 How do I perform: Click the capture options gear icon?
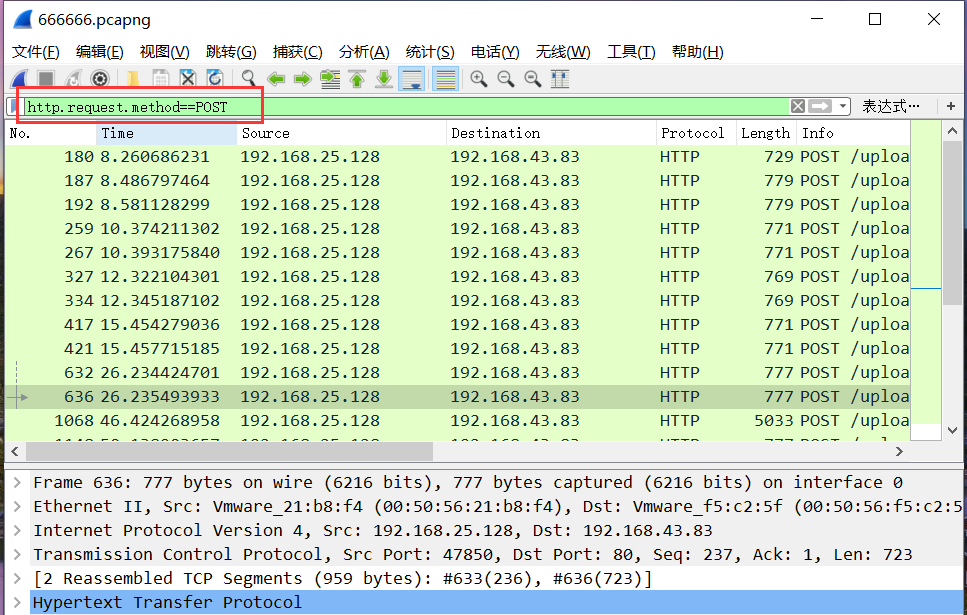[x=100, y=79]
